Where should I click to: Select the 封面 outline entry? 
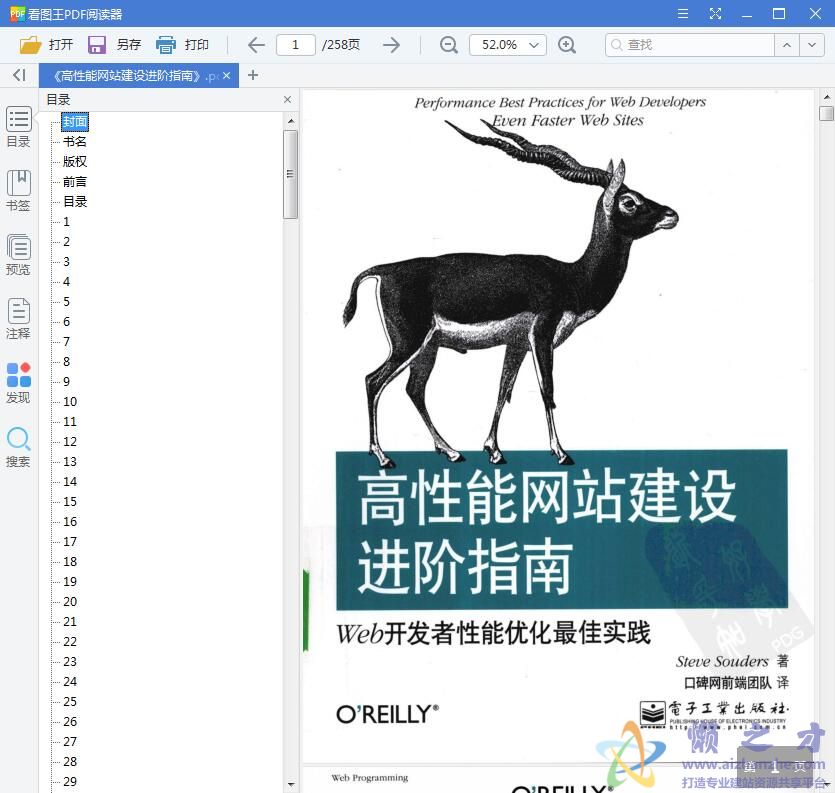click(x=75, y=121)
